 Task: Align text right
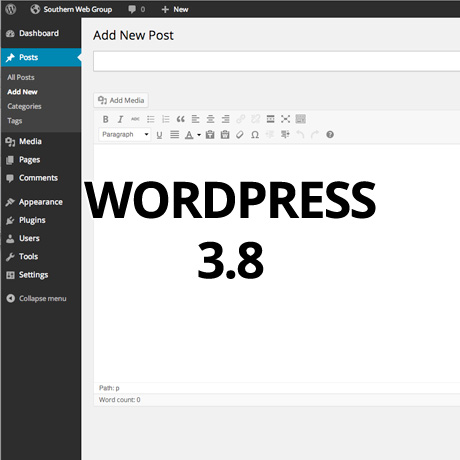225,119
